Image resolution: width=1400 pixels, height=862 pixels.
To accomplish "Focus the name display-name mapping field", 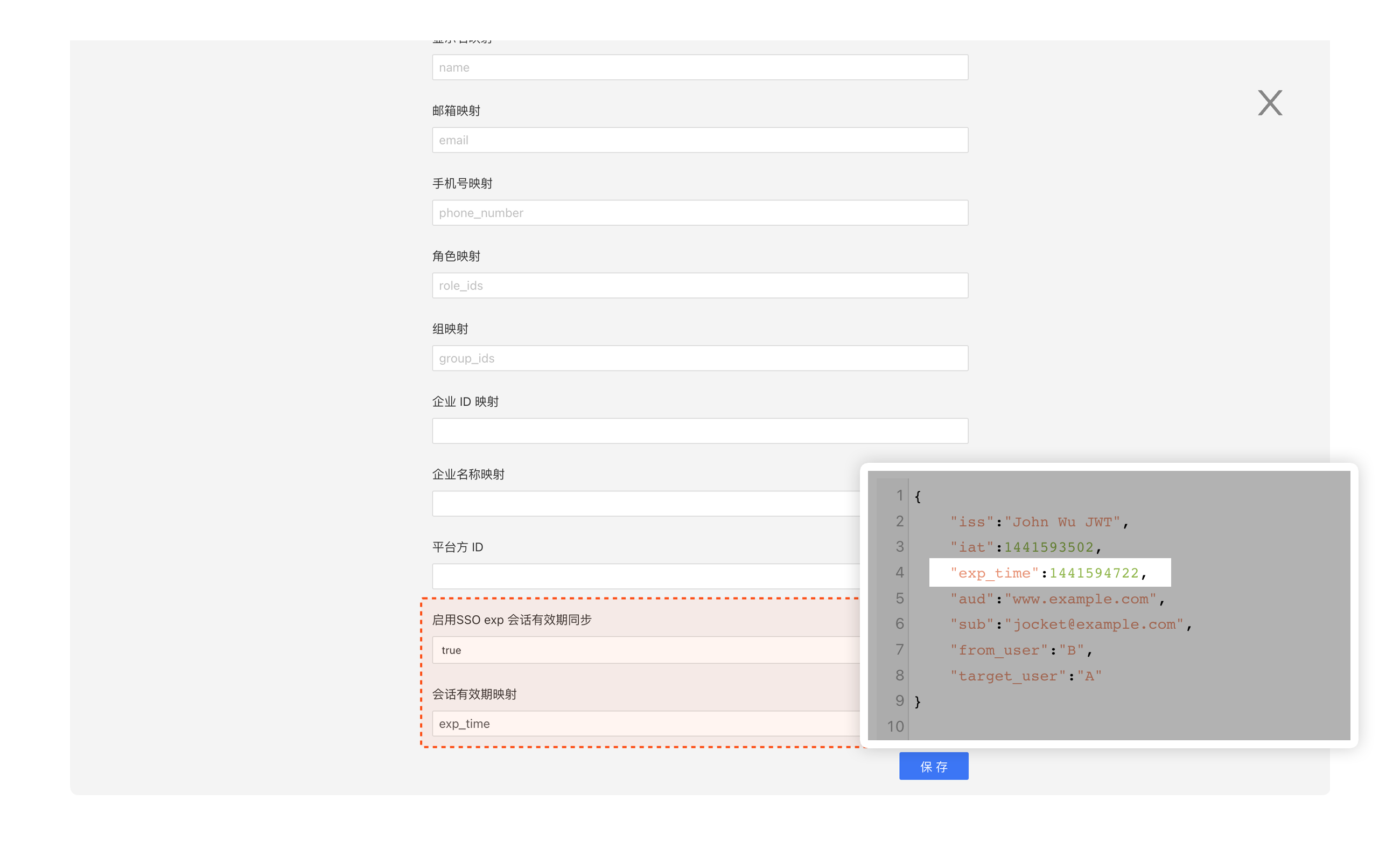I will click(699, 67).
